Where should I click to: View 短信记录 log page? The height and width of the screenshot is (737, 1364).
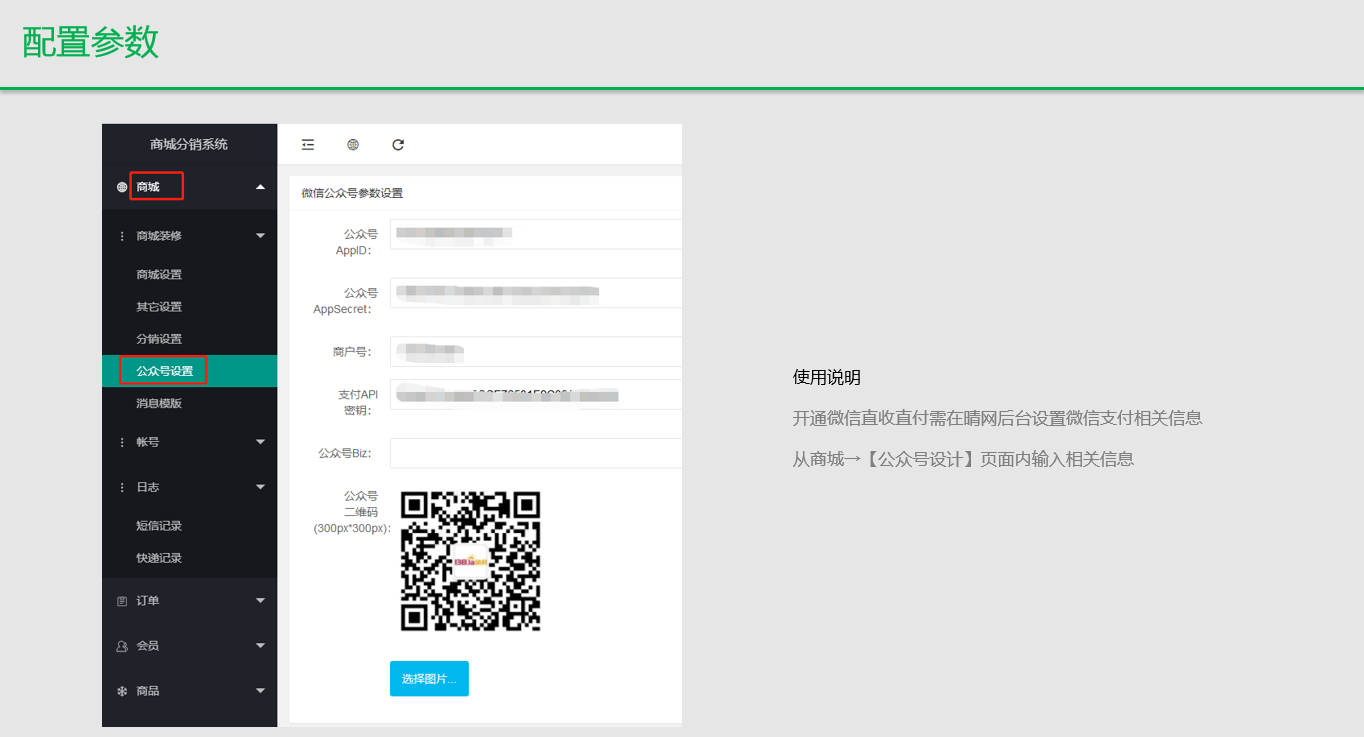click(x=159, y=526)
